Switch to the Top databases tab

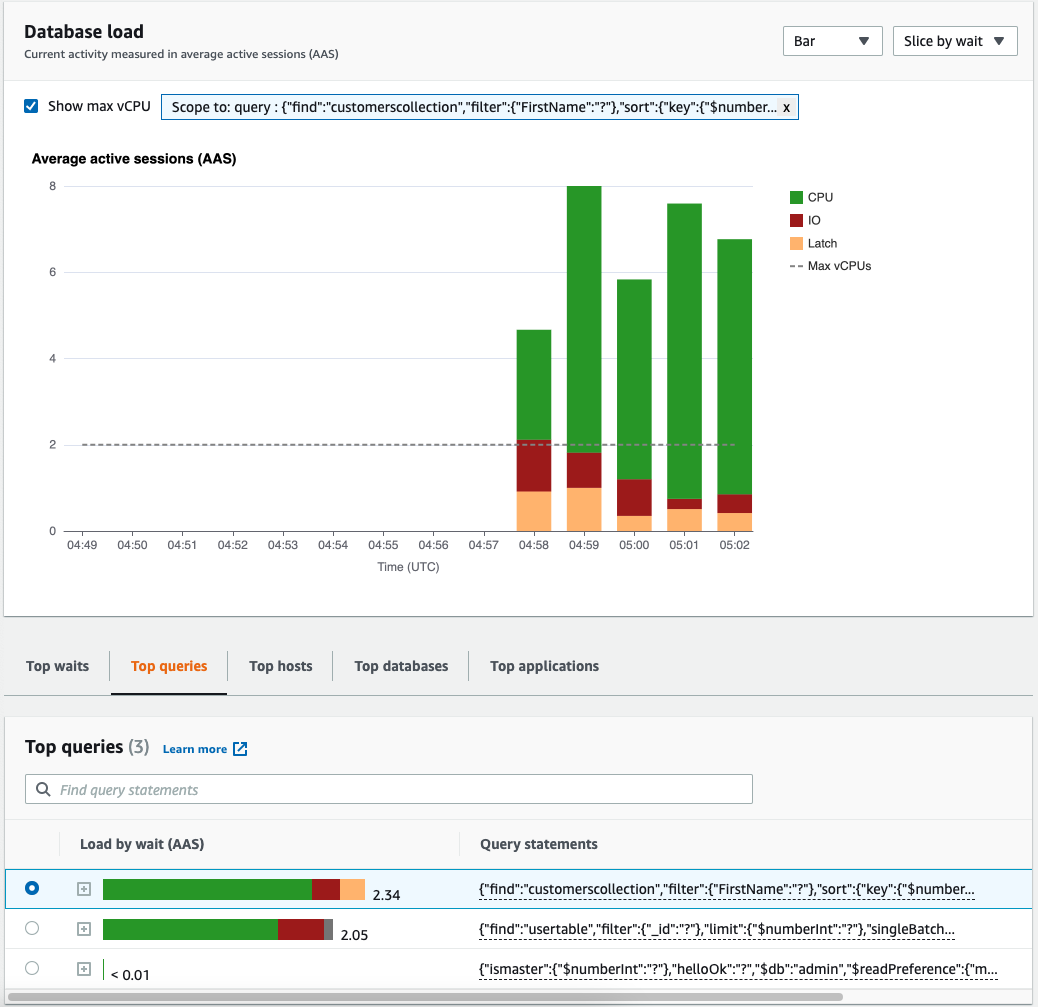399,665
